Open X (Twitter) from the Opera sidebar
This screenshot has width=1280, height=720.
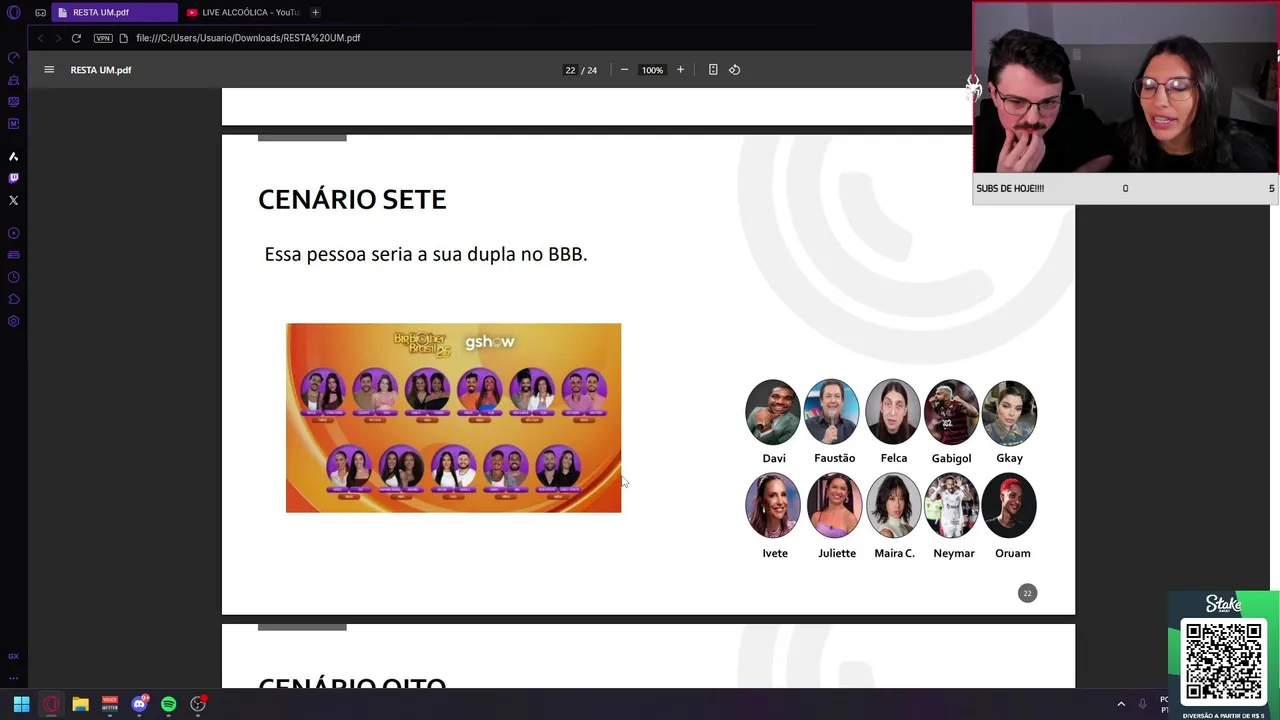pyautogui.click(x=14, y=200)
